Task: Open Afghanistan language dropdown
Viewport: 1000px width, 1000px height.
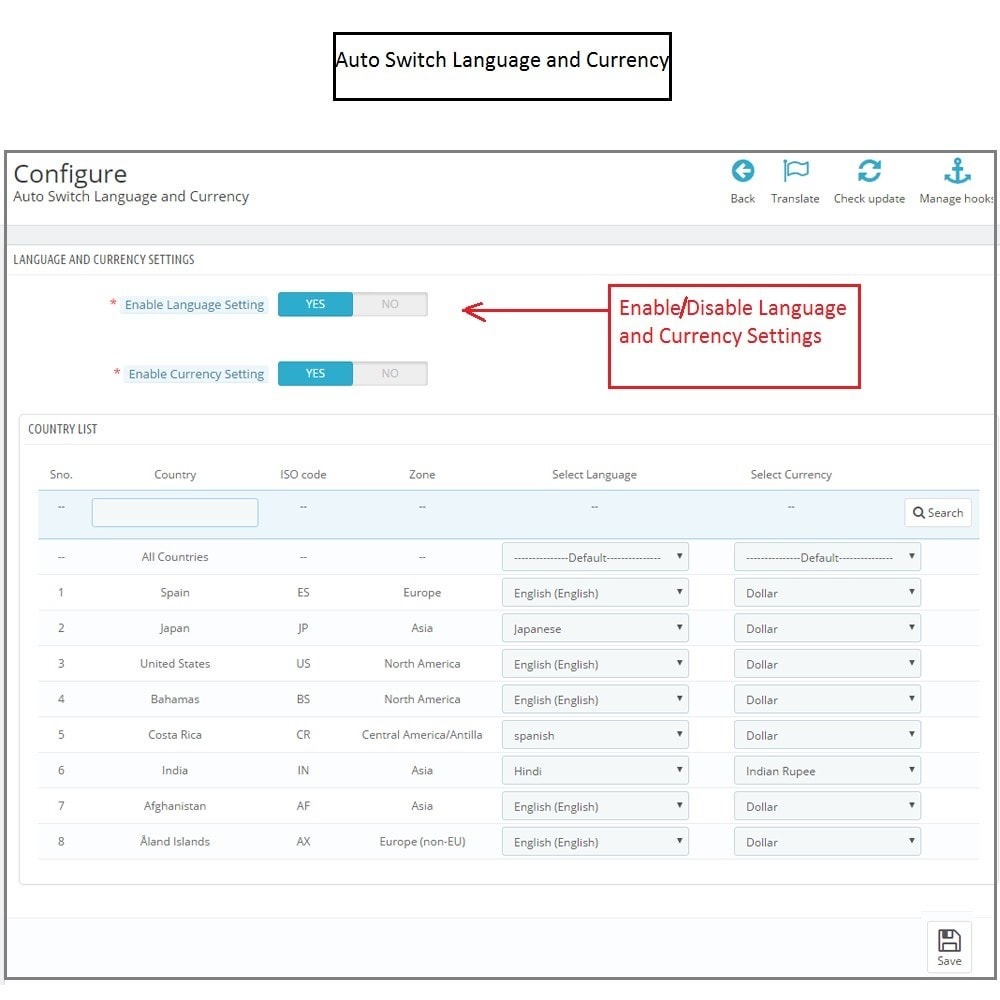Action: (595, 807)
